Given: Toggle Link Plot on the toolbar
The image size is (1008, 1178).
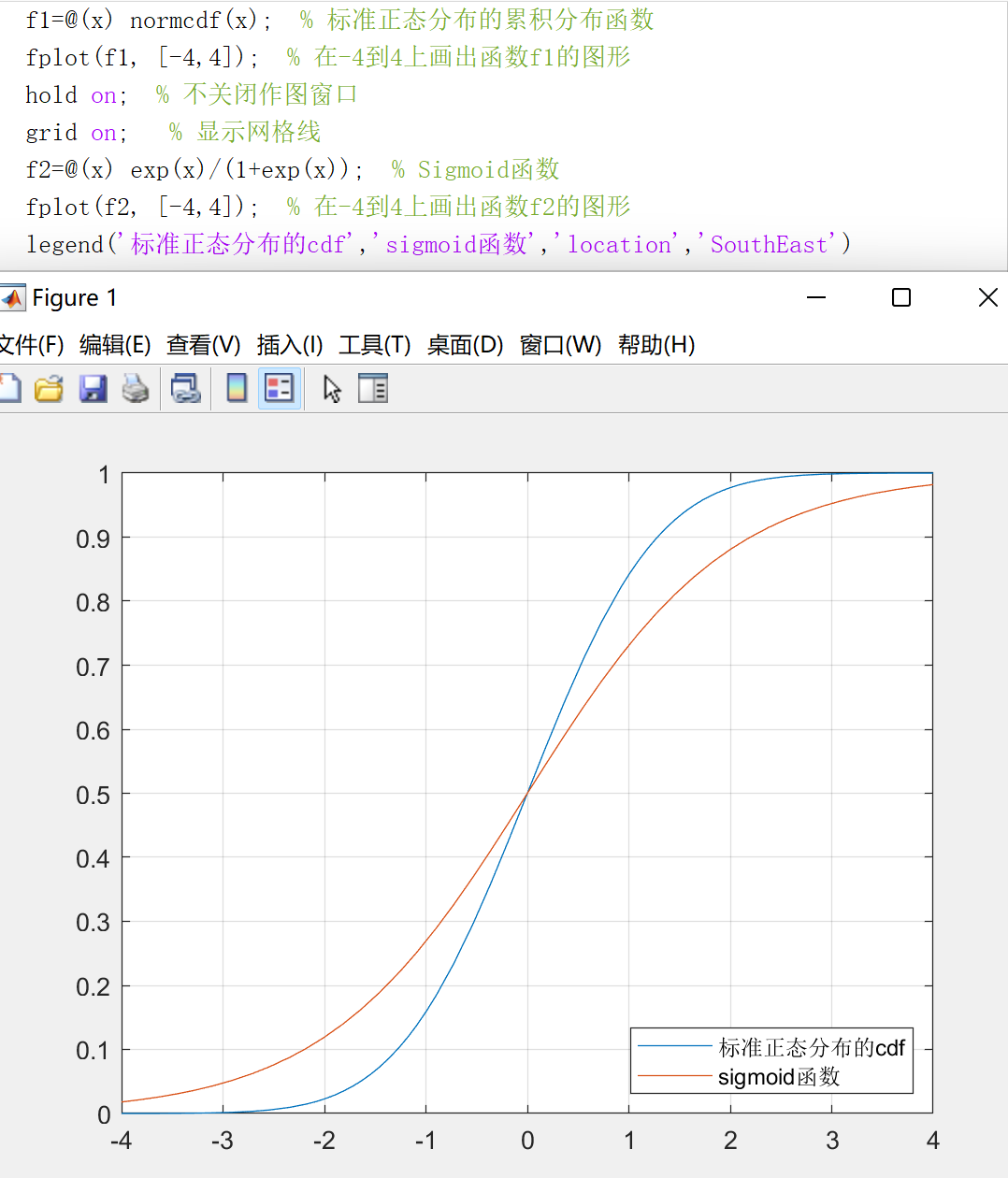Looking at the screenshot, I should [x=186, y=388].
